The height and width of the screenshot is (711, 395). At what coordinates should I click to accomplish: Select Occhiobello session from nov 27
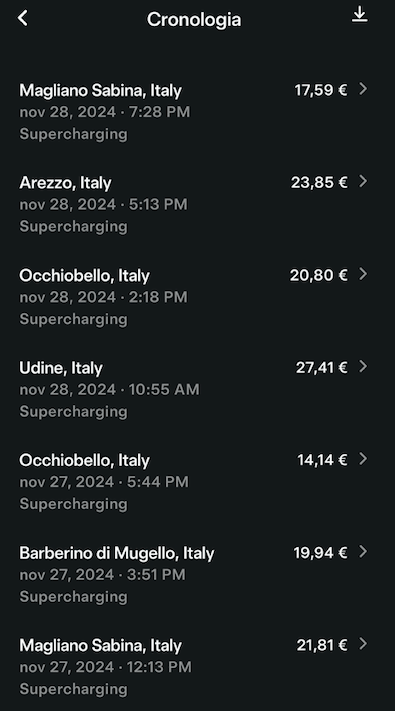point(197,482)
